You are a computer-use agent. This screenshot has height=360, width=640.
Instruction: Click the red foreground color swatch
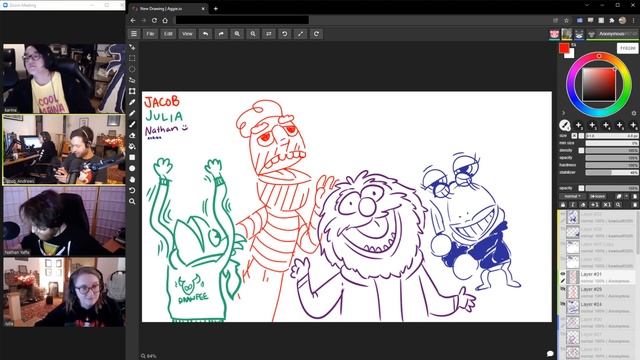tap(564, 48)
